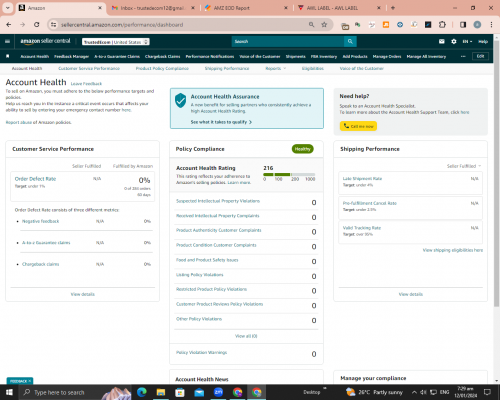
Task: Click the search magnifier button in Seller Central
Action: point(350,41)
